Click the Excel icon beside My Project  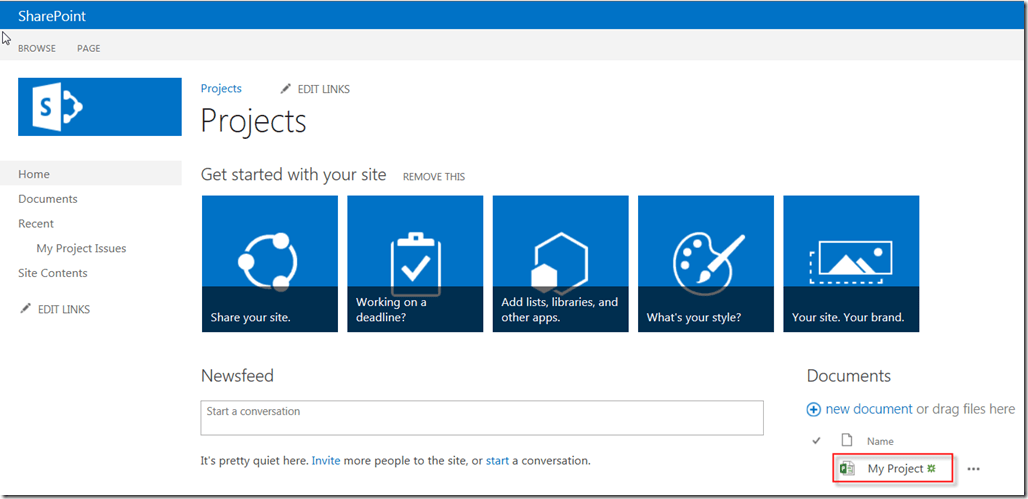pos(847,468)
